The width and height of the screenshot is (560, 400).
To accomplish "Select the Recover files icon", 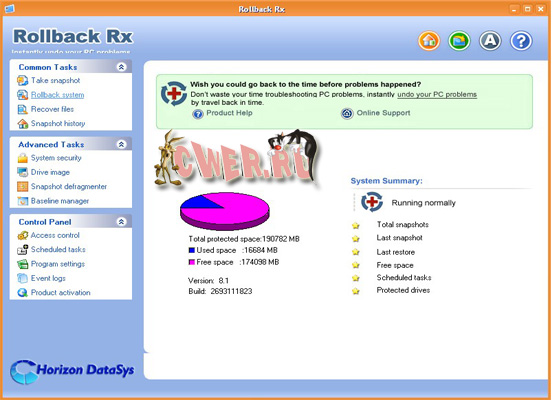I will 22,109.
